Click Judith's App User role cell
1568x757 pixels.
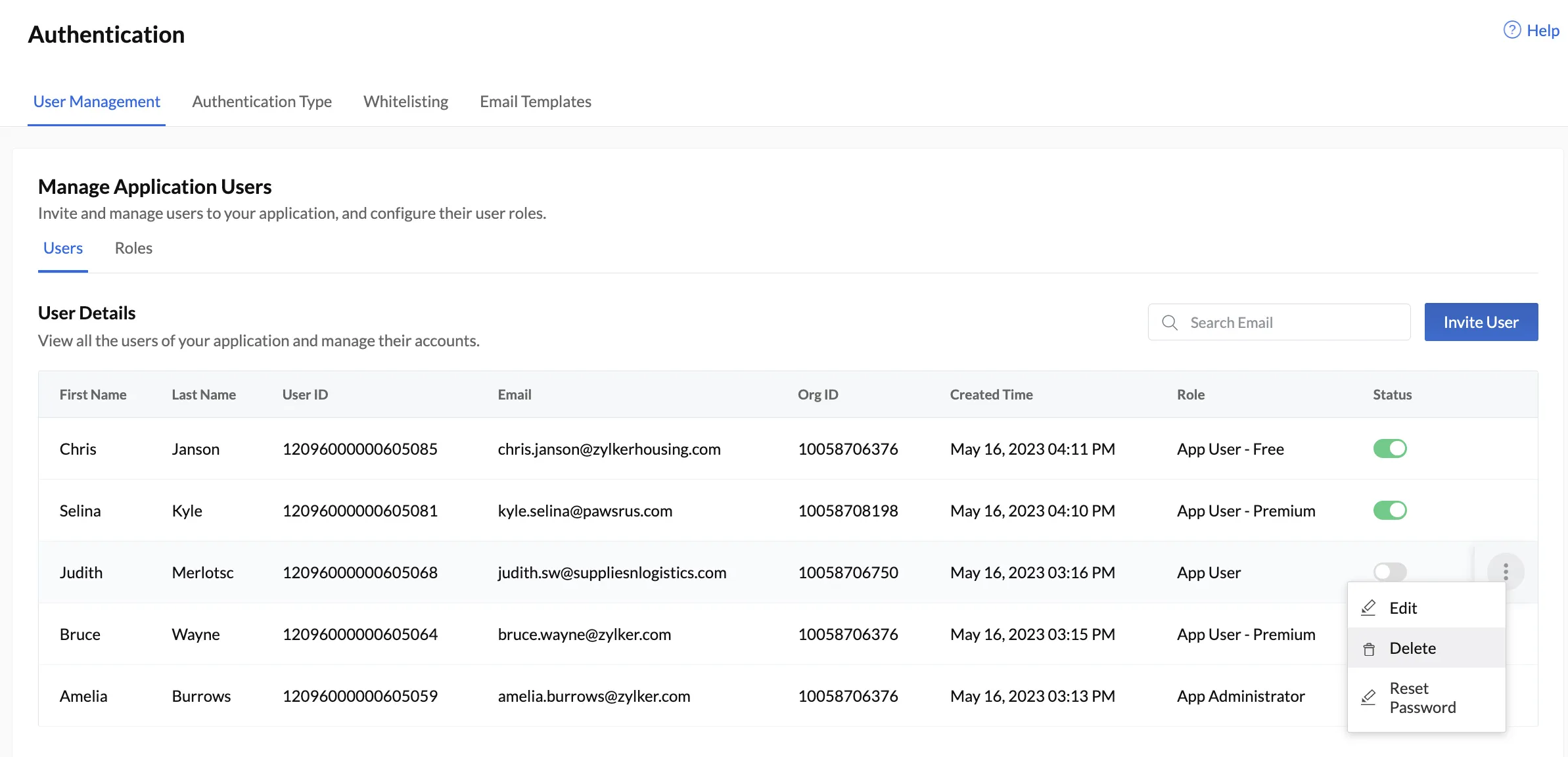(x=1209, y=572)
